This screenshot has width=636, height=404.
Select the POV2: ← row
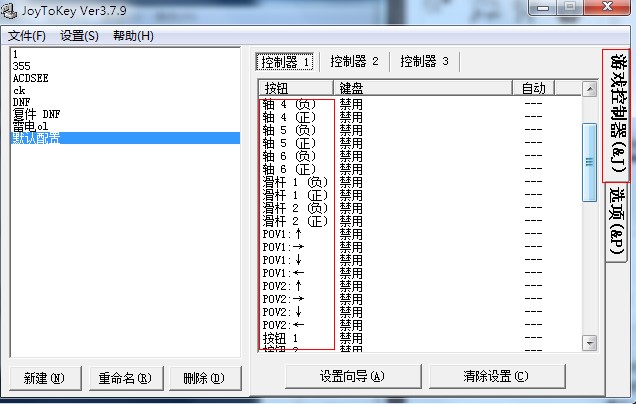(x=420, y=325)
